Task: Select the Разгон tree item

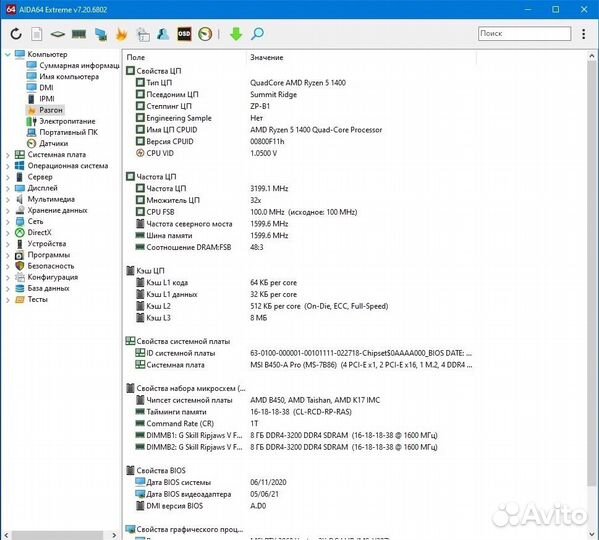Action: [45, 110]
